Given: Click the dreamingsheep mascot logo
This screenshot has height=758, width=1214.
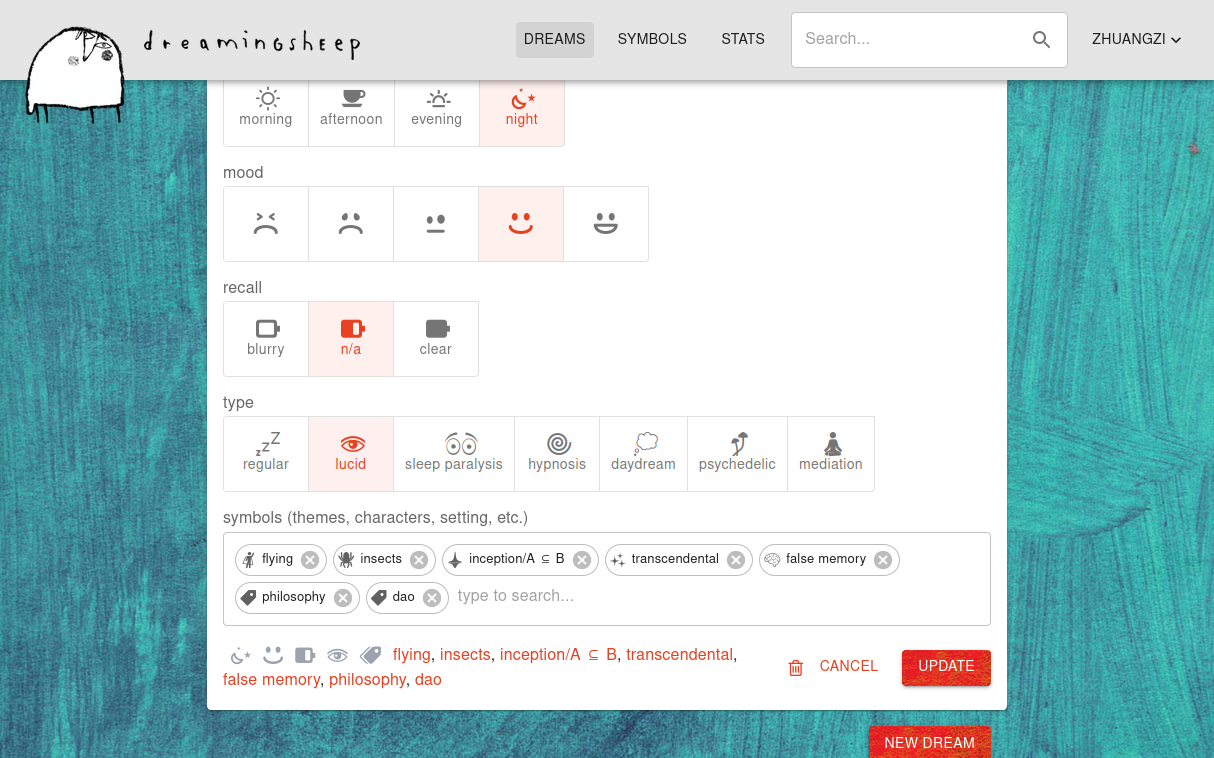Looking at the screenshot, I should [x=76, y=72].
